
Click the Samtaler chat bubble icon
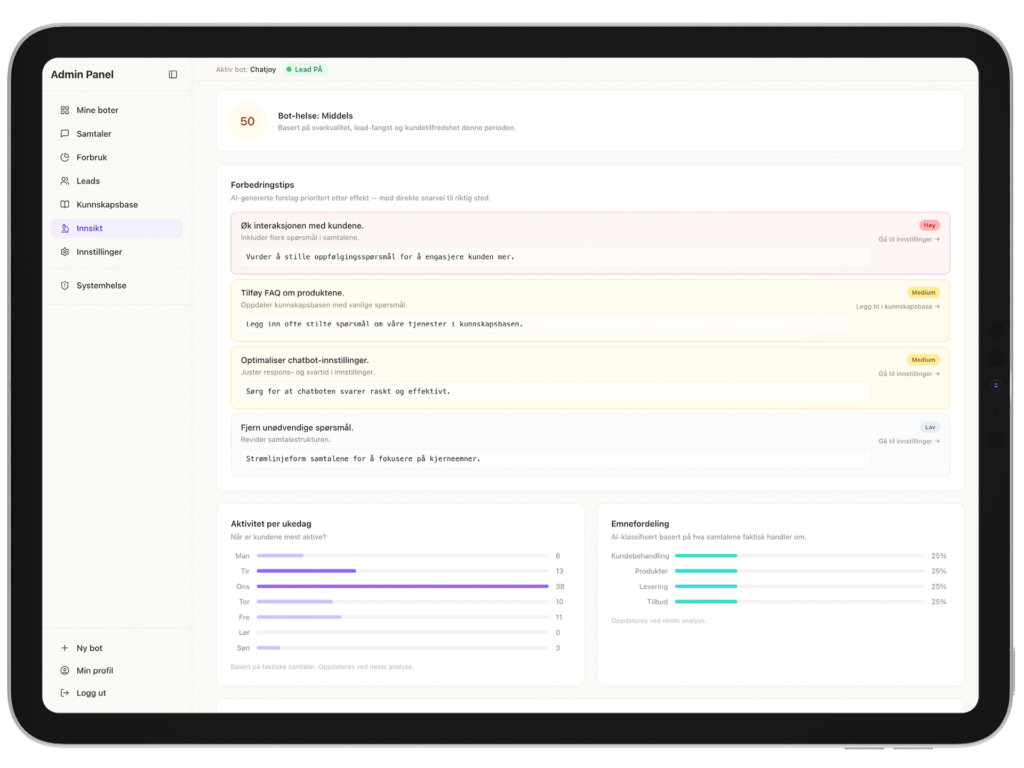(x=65, y=134)
